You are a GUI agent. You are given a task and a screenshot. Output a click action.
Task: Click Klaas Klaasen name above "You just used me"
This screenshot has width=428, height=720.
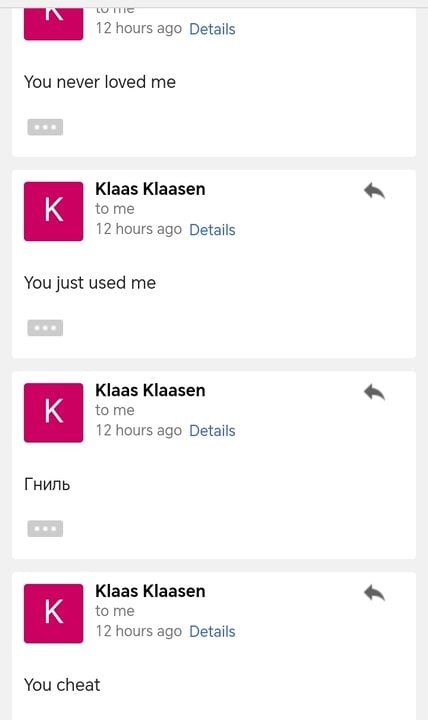pos(150,189)
